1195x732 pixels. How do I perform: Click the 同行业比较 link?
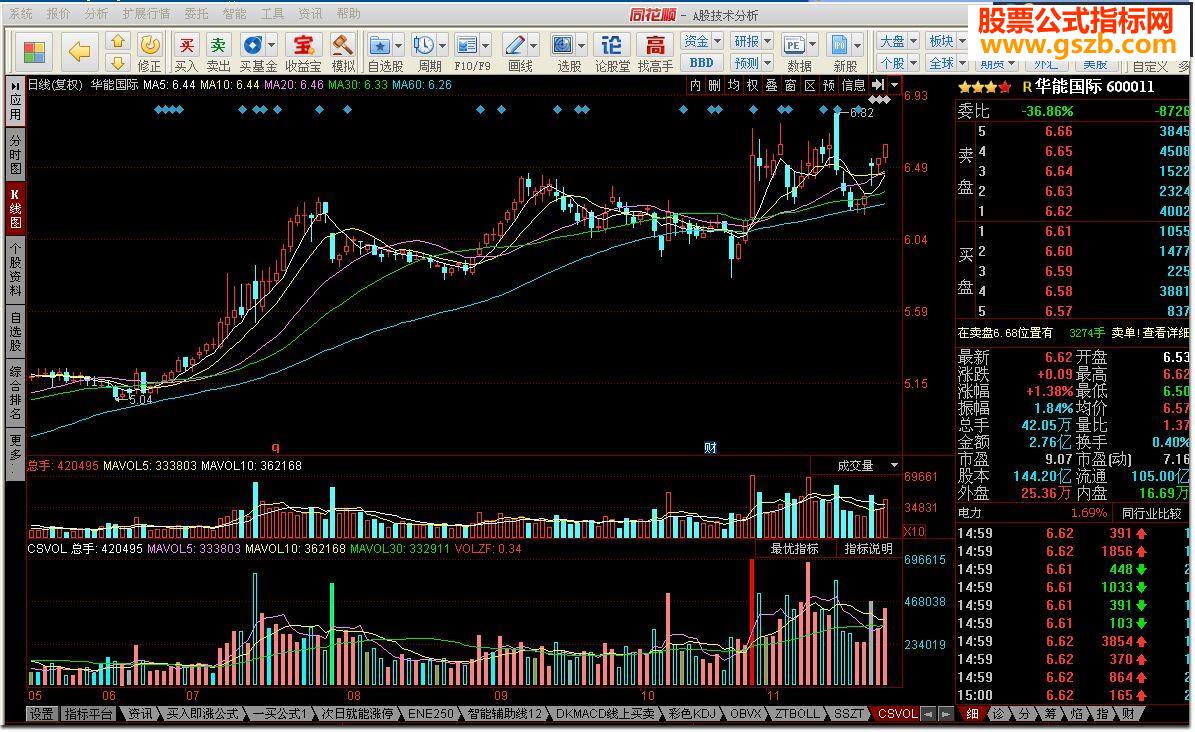1151,513
